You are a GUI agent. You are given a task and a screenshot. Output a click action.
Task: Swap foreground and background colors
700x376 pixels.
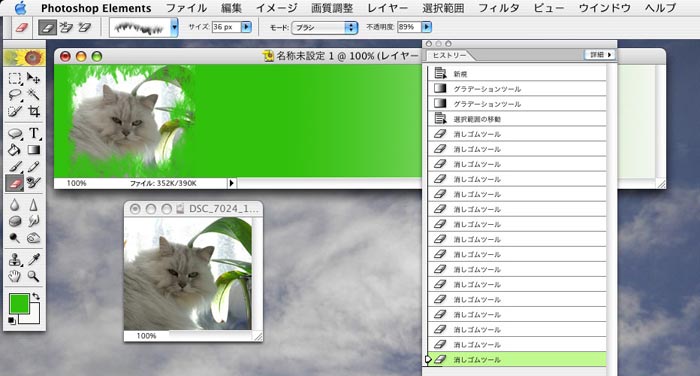click(36, 296)
